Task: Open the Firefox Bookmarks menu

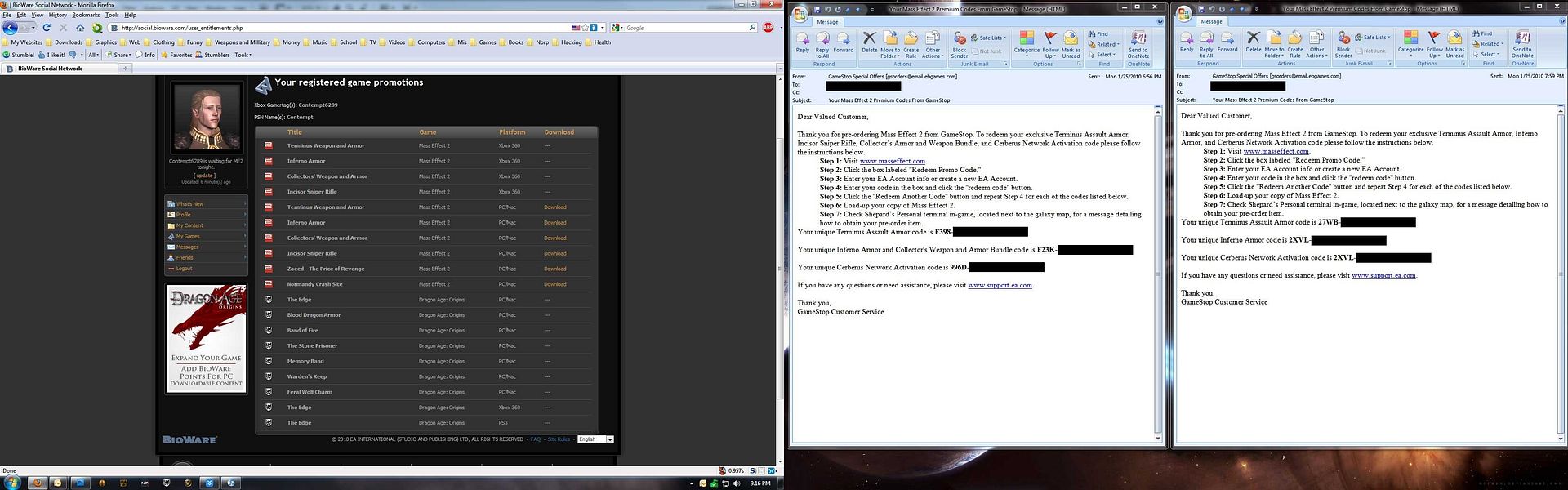Action: pyautogui.click(x=86, y=15)
